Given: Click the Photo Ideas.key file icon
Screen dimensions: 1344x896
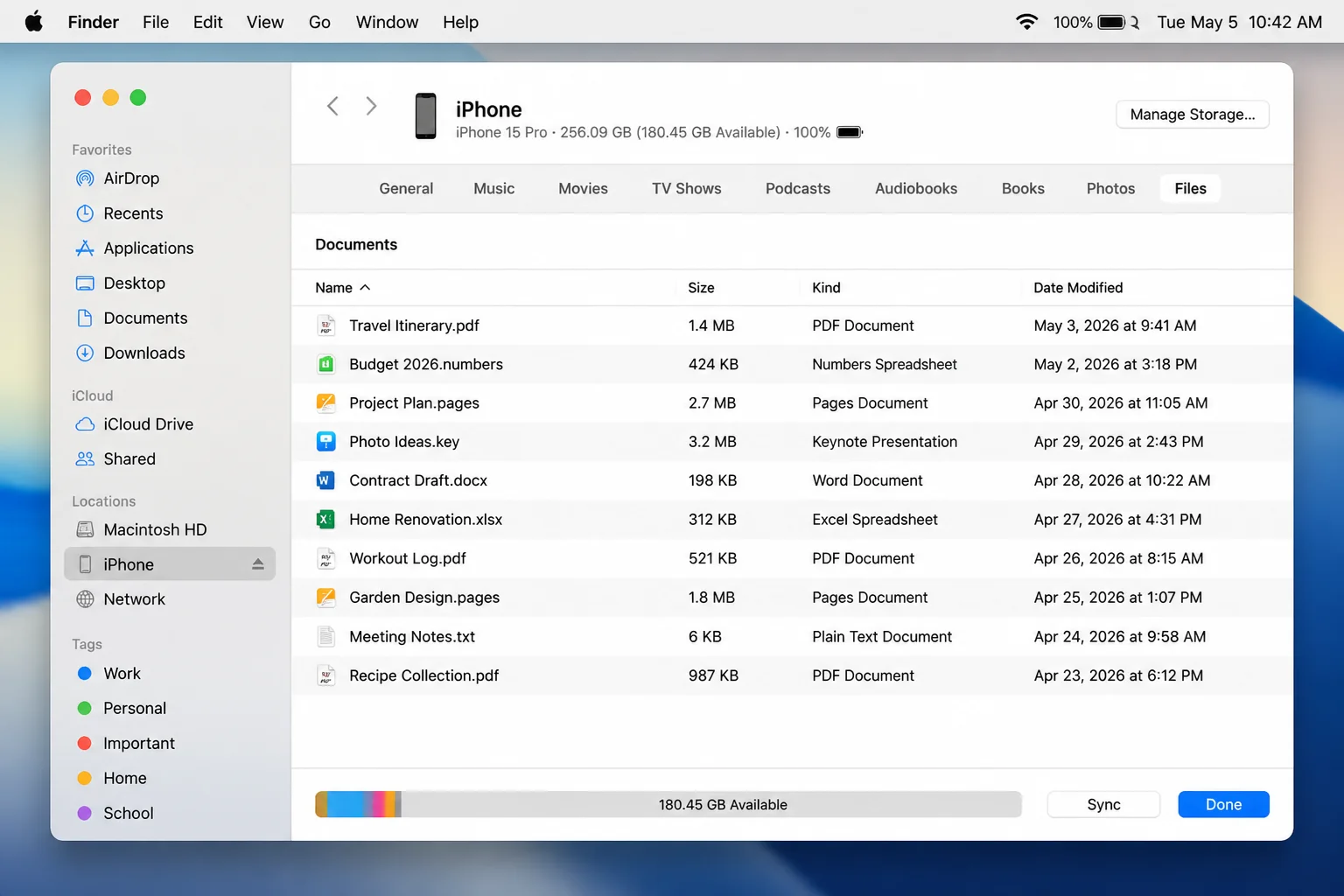Looking at the screenshot, I should 325,442.
